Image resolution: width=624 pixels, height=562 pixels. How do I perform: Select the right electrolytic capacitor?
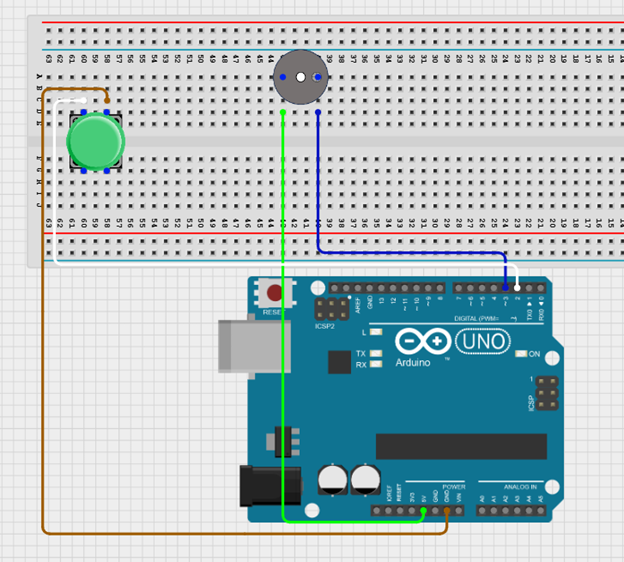pyautogui.click(x=365, y=479)
